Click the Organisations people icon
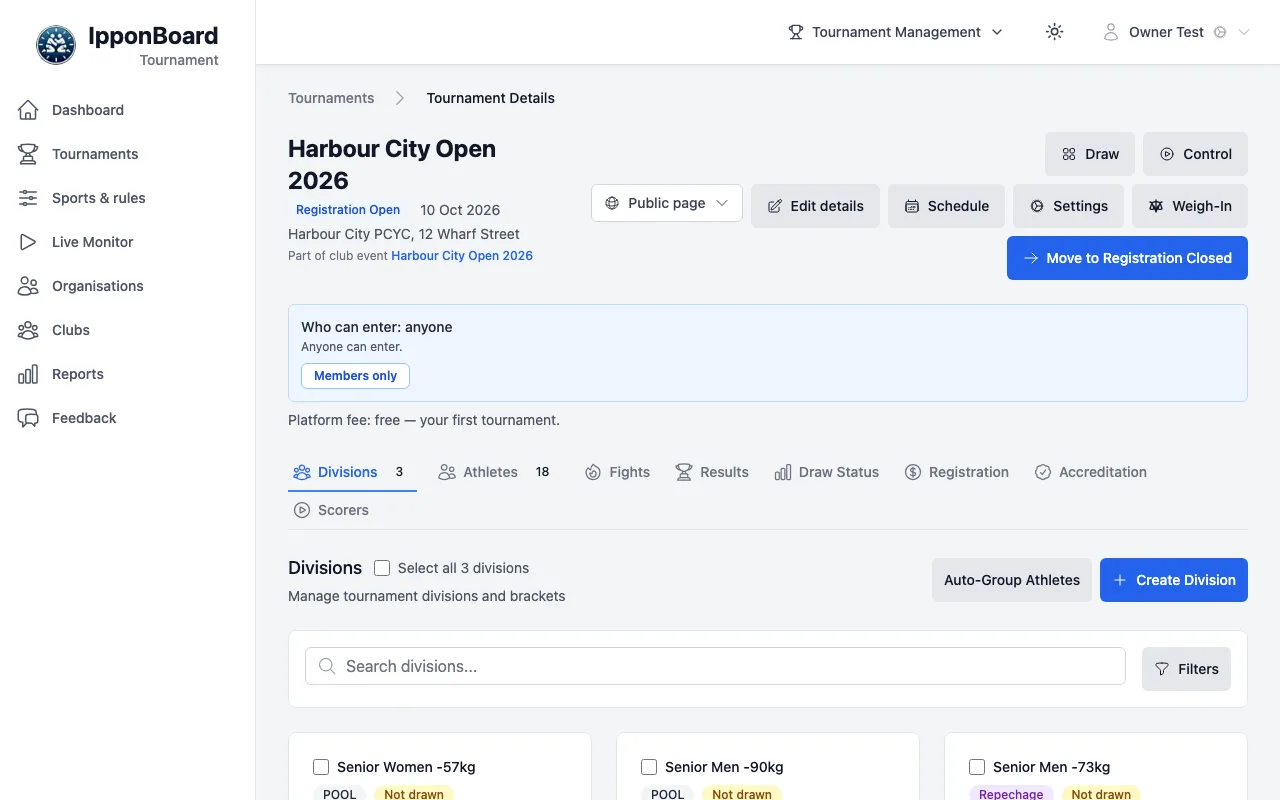 pos(28,286)
